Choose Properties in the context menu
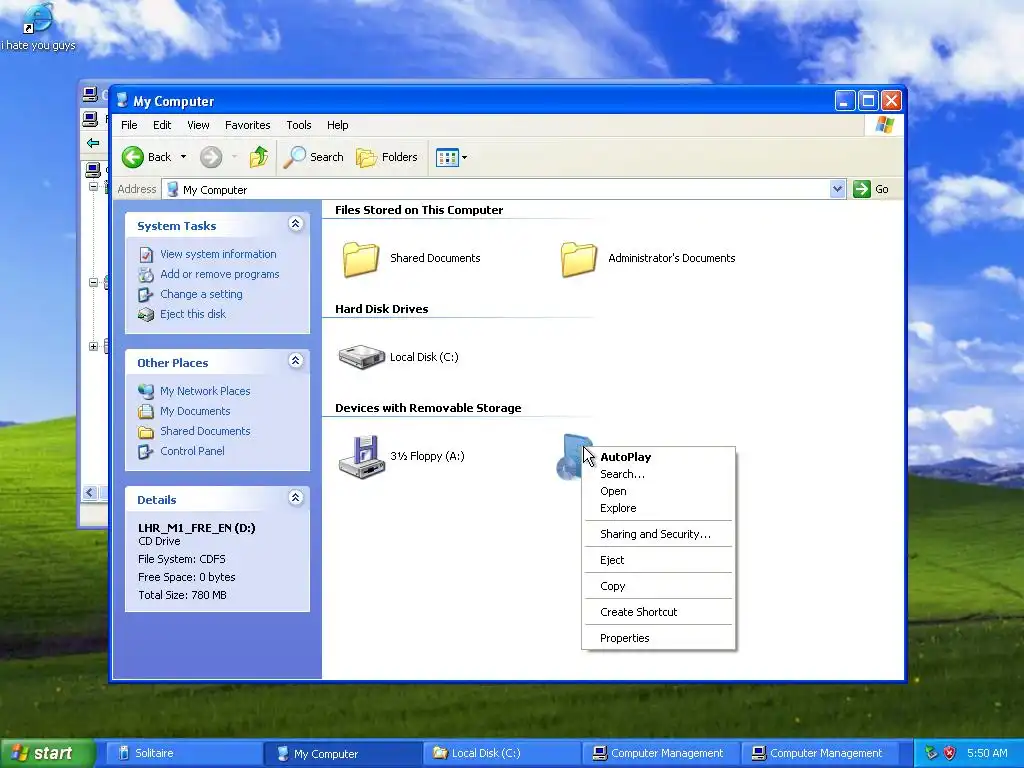Screen dimensions: 1024x768 point(658,638)
